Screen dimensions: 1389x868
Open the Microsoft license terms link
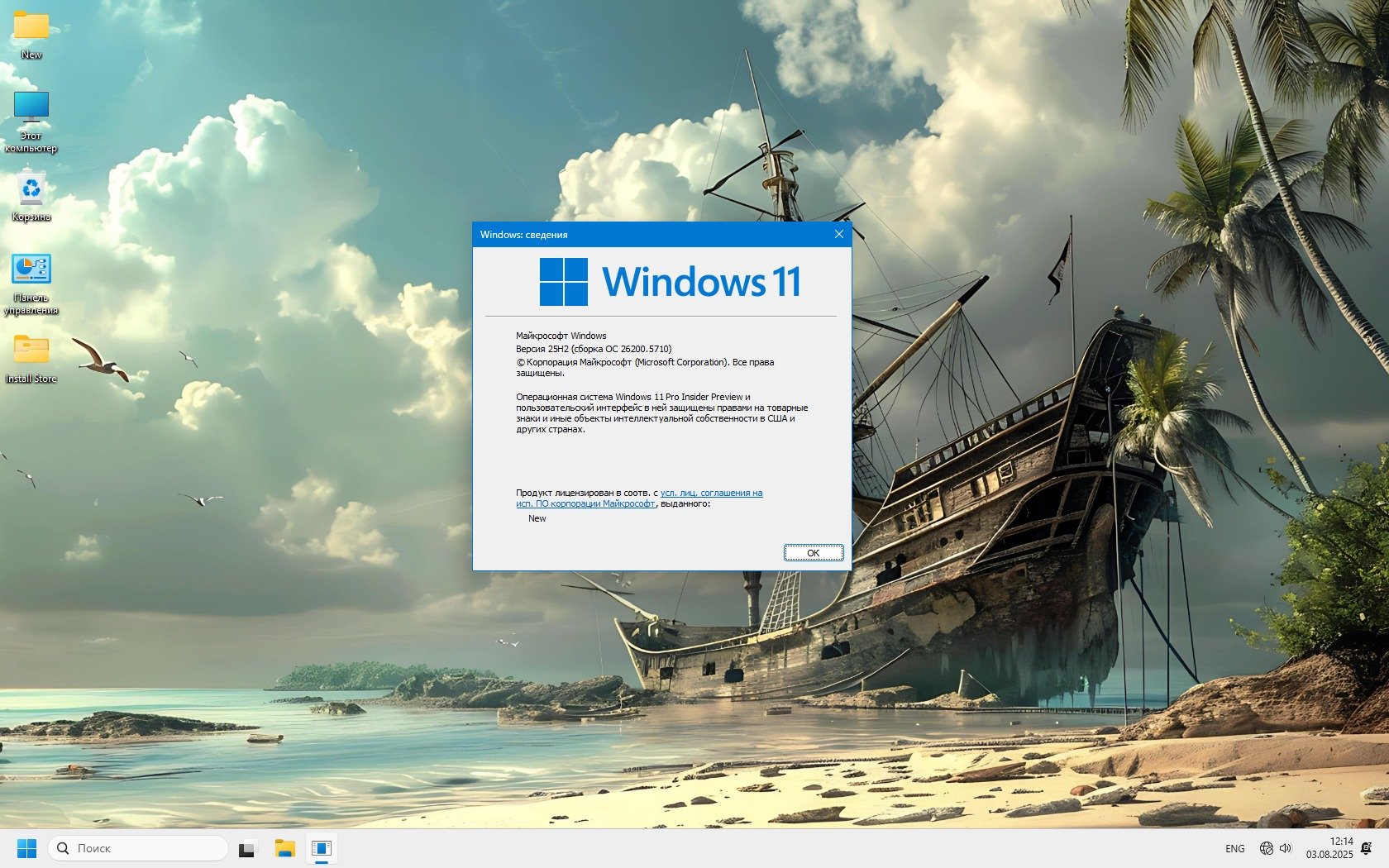[711, 493]
